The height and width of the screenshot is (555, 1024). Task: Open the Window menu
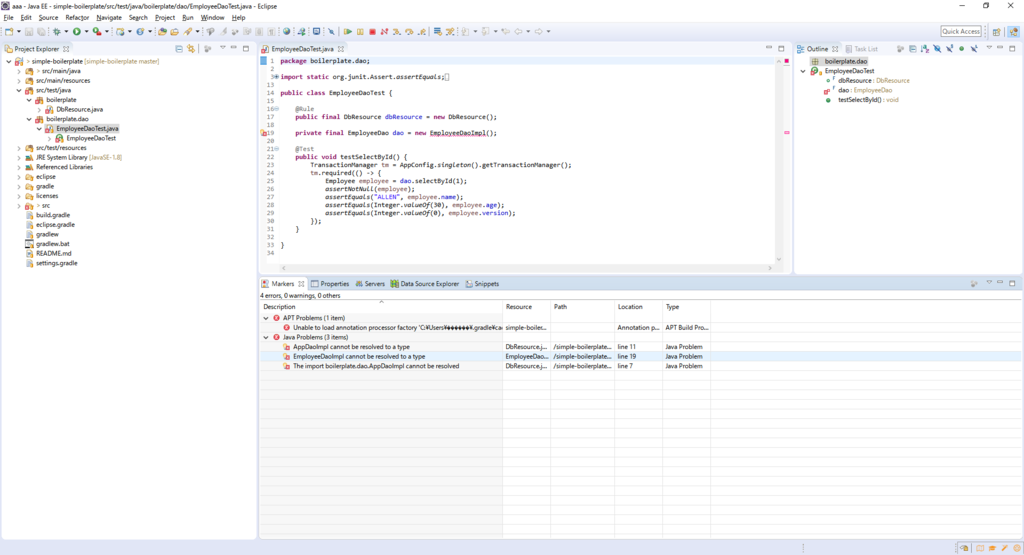pyautogui.click(x=212, y=18)
